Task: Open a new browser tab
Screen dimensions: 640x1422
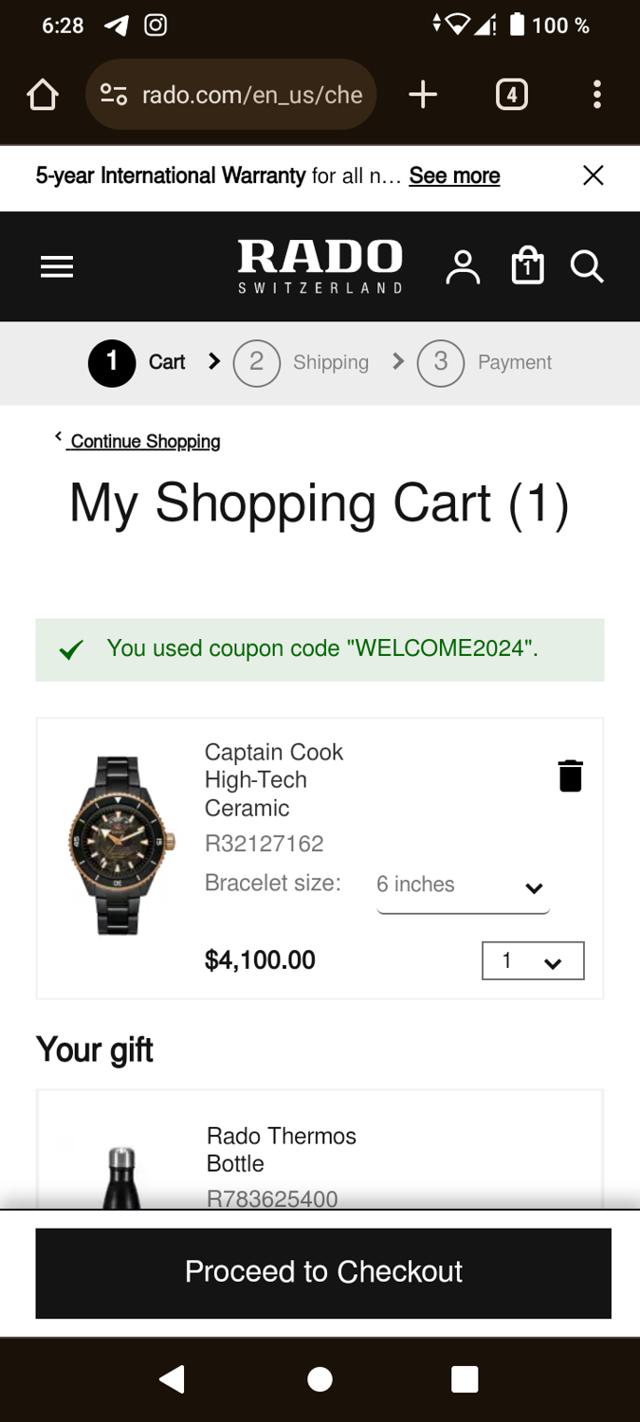Action: point(423,95)
